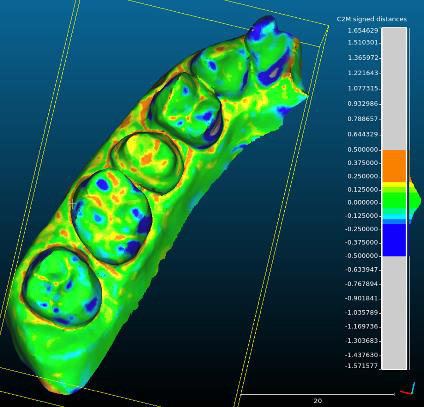
Task: Click the -1.571577 minimum scale label
Action: pos(362,366)
